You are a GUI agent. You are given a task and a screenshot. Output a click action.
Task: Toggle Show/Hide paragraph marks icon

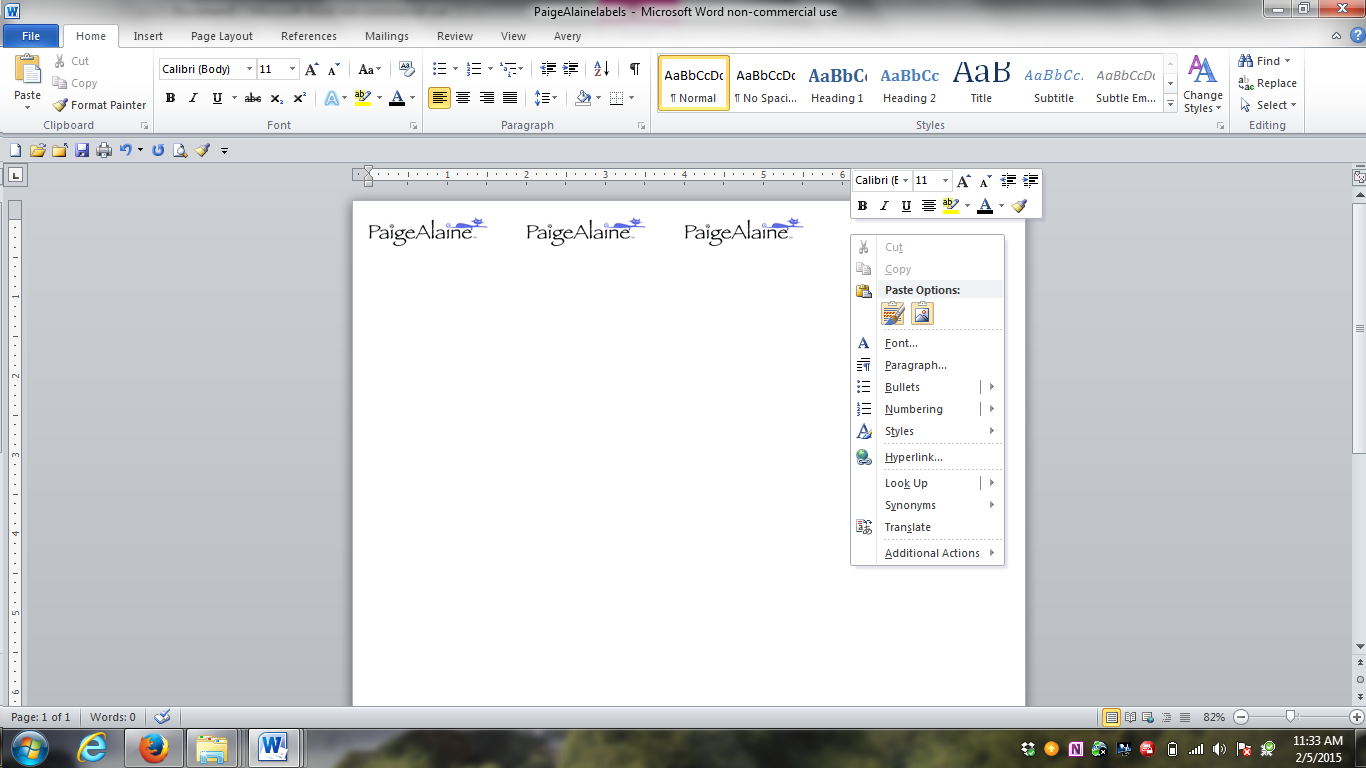tap(634, 69)
